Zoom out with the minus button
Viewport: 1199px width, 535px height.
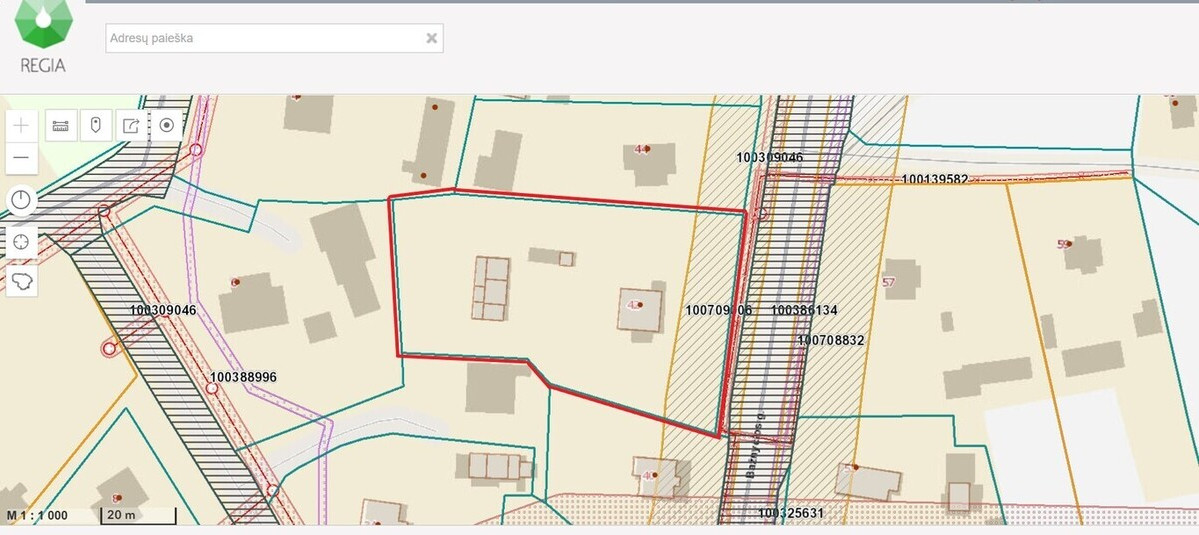point(21,158)
